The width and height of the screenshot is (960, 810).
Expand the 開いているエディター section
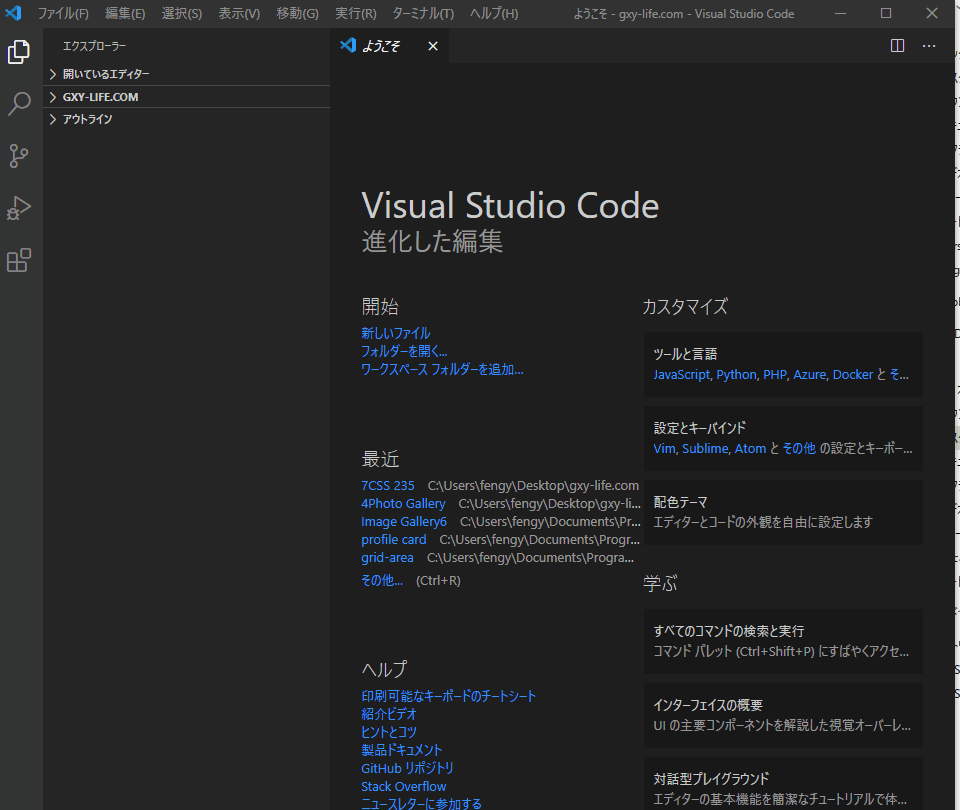pyautogui.click(x=105, y=74)
